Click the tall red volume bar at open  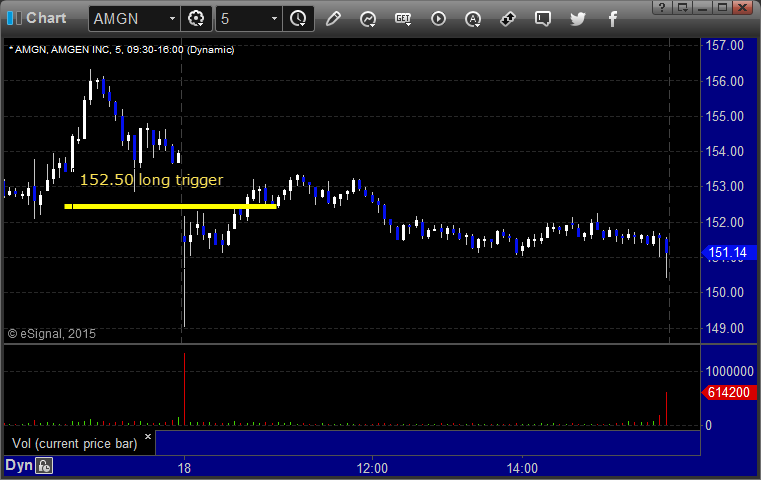pos(184,389)
